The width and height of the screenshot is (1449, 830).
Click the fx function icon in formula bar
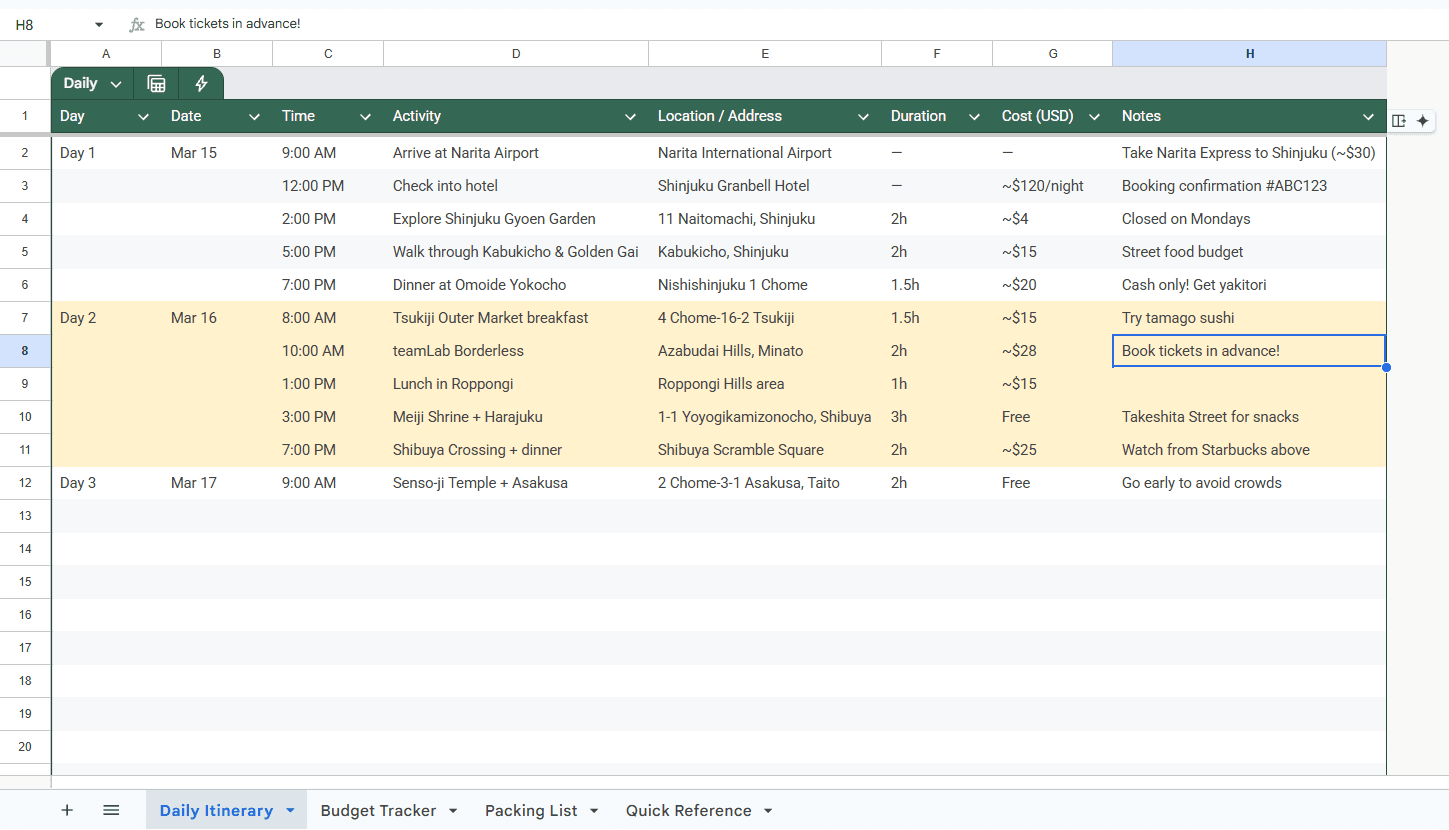(137, 24)
